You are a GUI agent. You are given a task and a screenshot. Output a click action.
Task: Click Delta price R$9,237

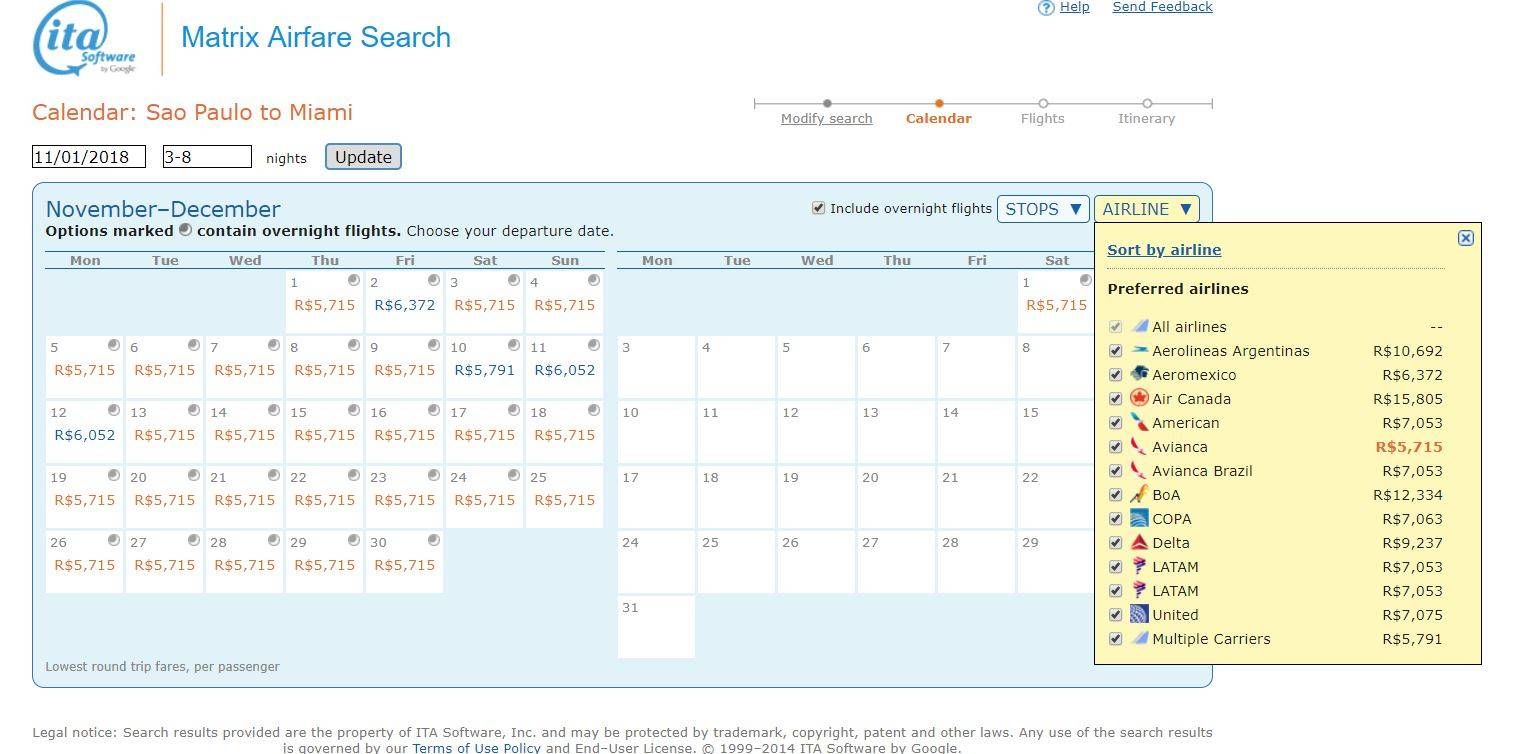[1412, 543]
